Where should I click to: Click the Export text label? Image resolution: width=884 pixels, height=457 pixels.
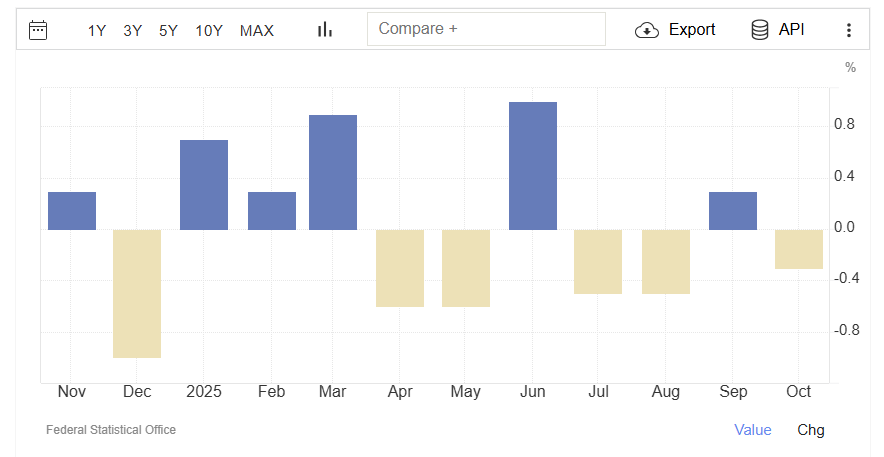[x=692, y=30]
